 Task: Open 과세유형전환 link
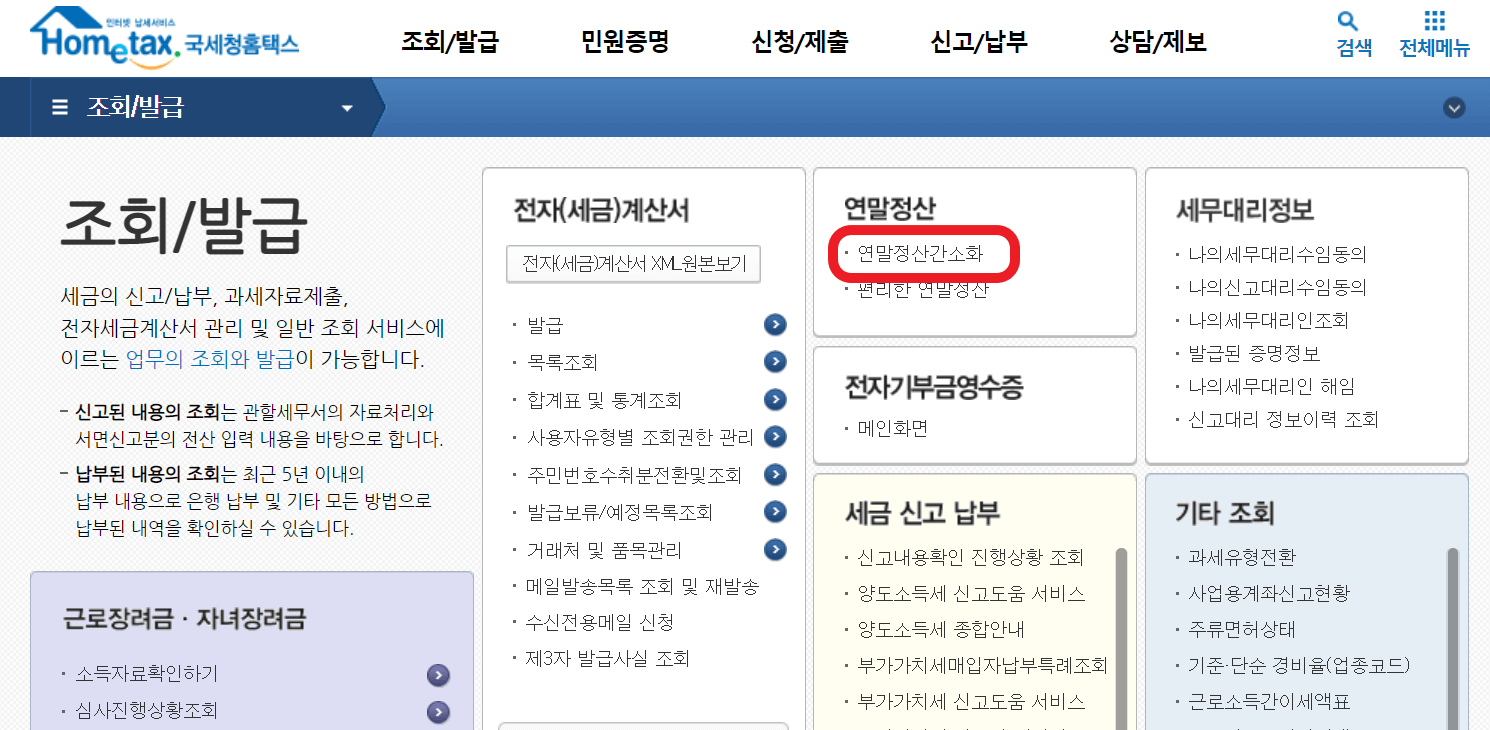[x=1242, y=557]
